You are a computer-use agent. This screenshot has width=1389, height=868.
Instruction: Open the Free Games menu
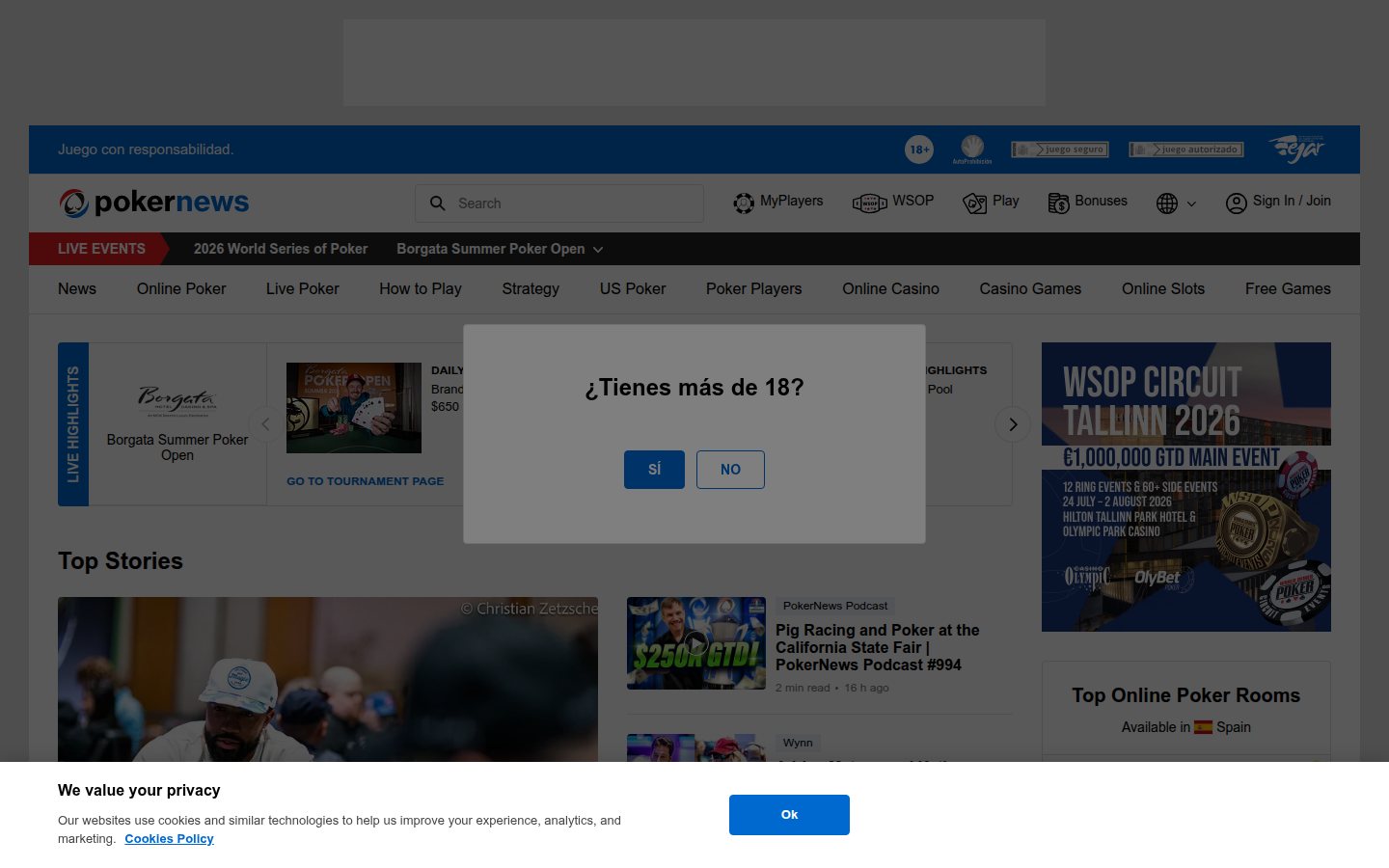click(x=1288, y=288)
